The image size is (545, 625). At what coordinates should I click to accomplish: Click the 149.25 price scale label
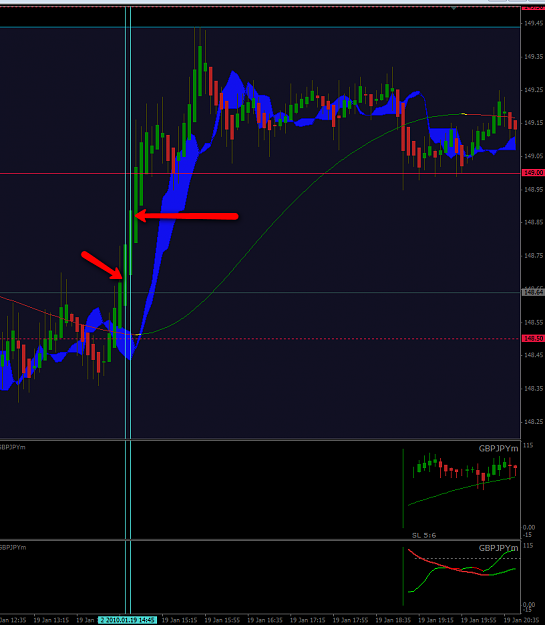tap(533, 90)
